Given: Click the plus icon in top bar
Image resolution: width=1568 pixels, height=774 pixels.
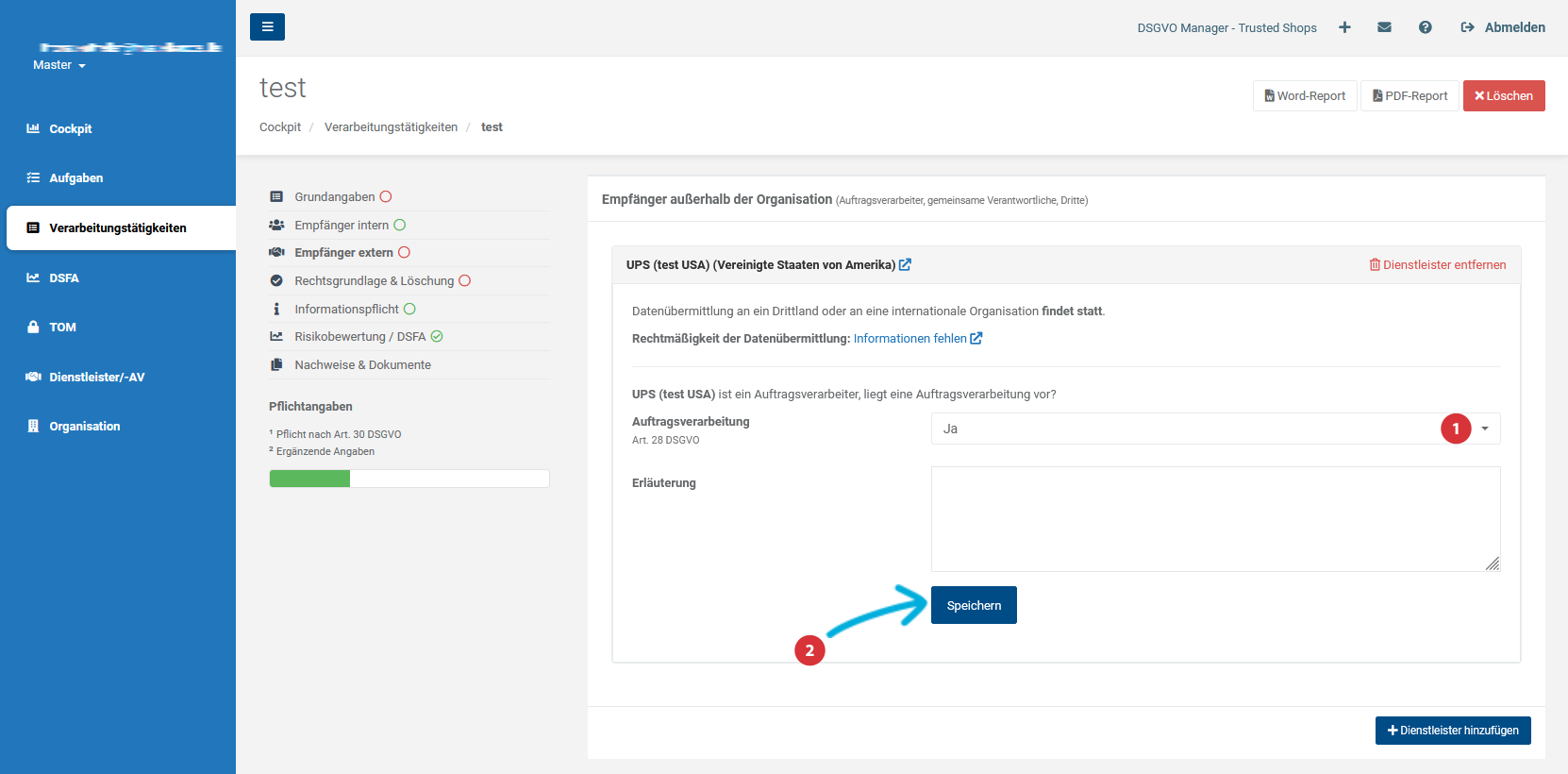Looking at the screenshot, I should click(1344, 27).
